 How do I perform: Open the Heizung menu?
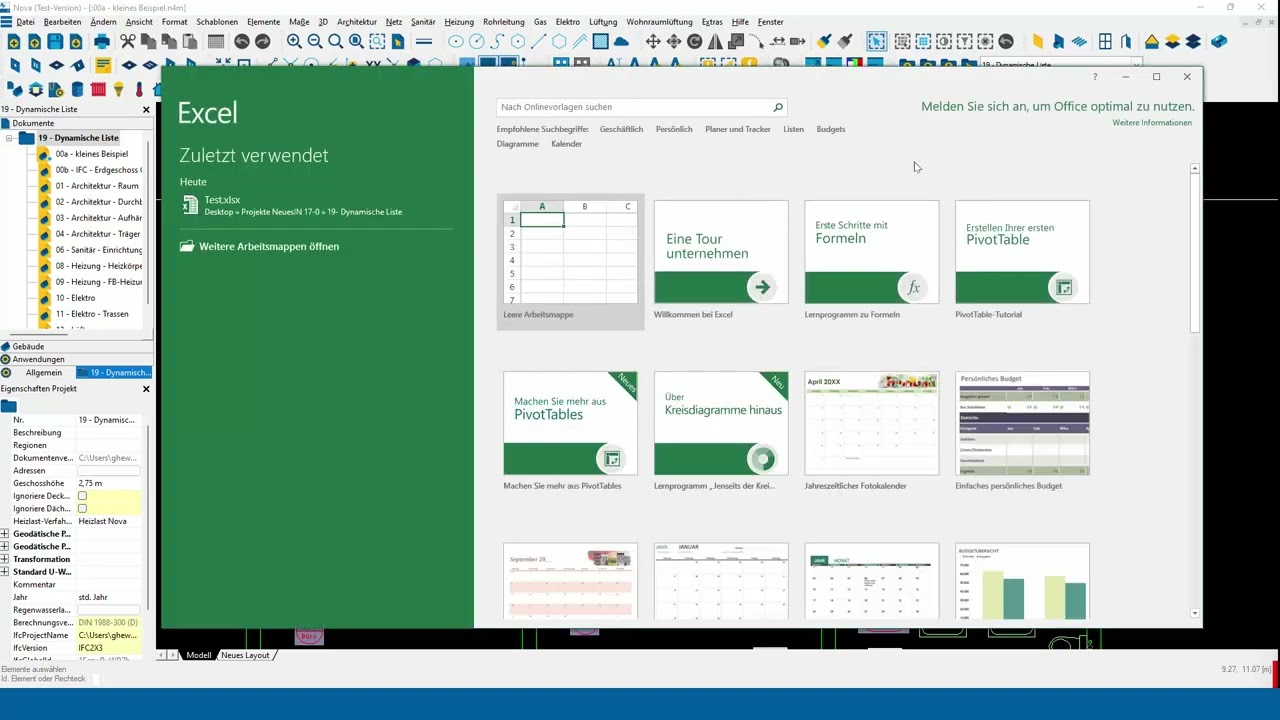[x=459, y=22]
